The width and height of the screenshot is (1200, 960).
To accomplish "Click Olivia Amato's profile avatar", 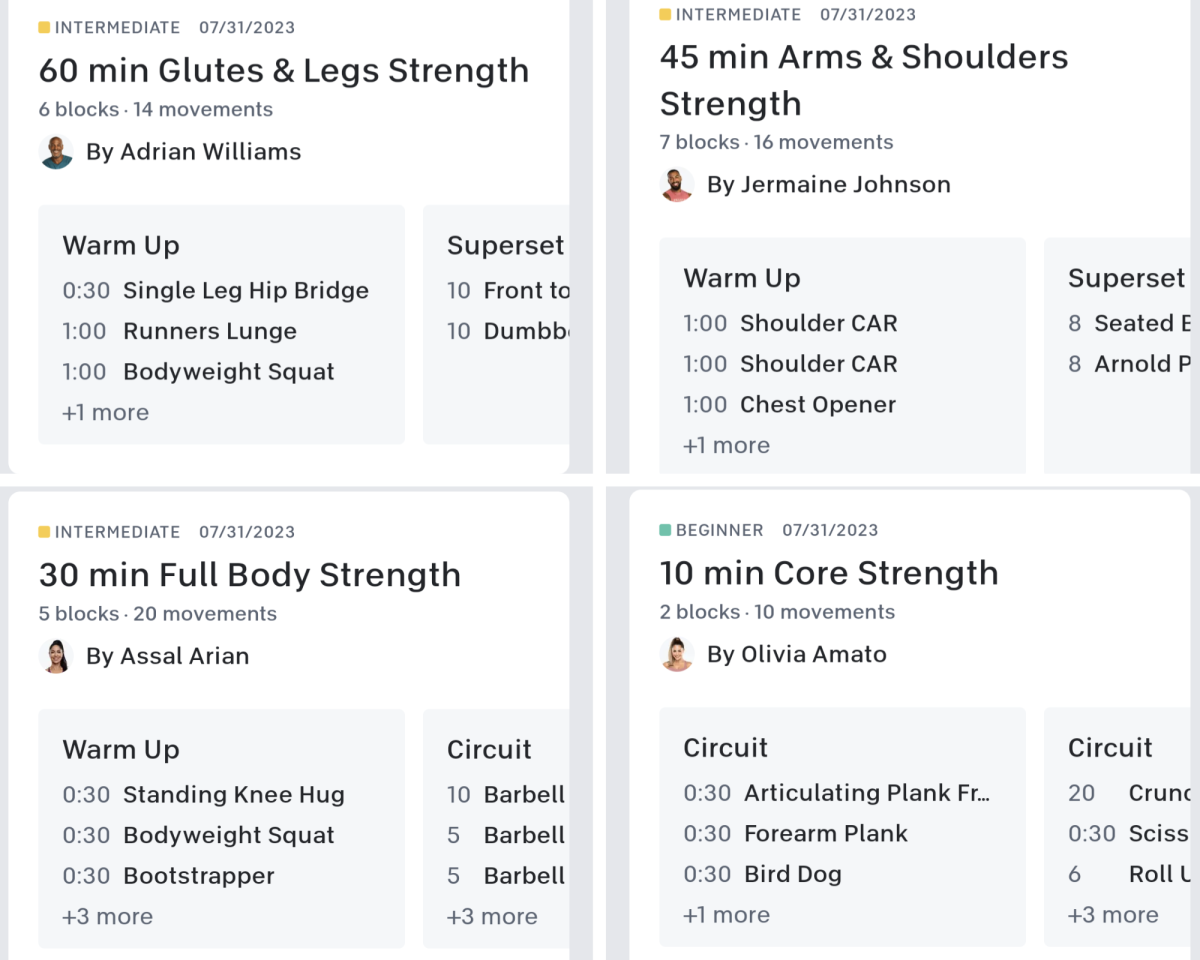I will (x=677, y=654).
